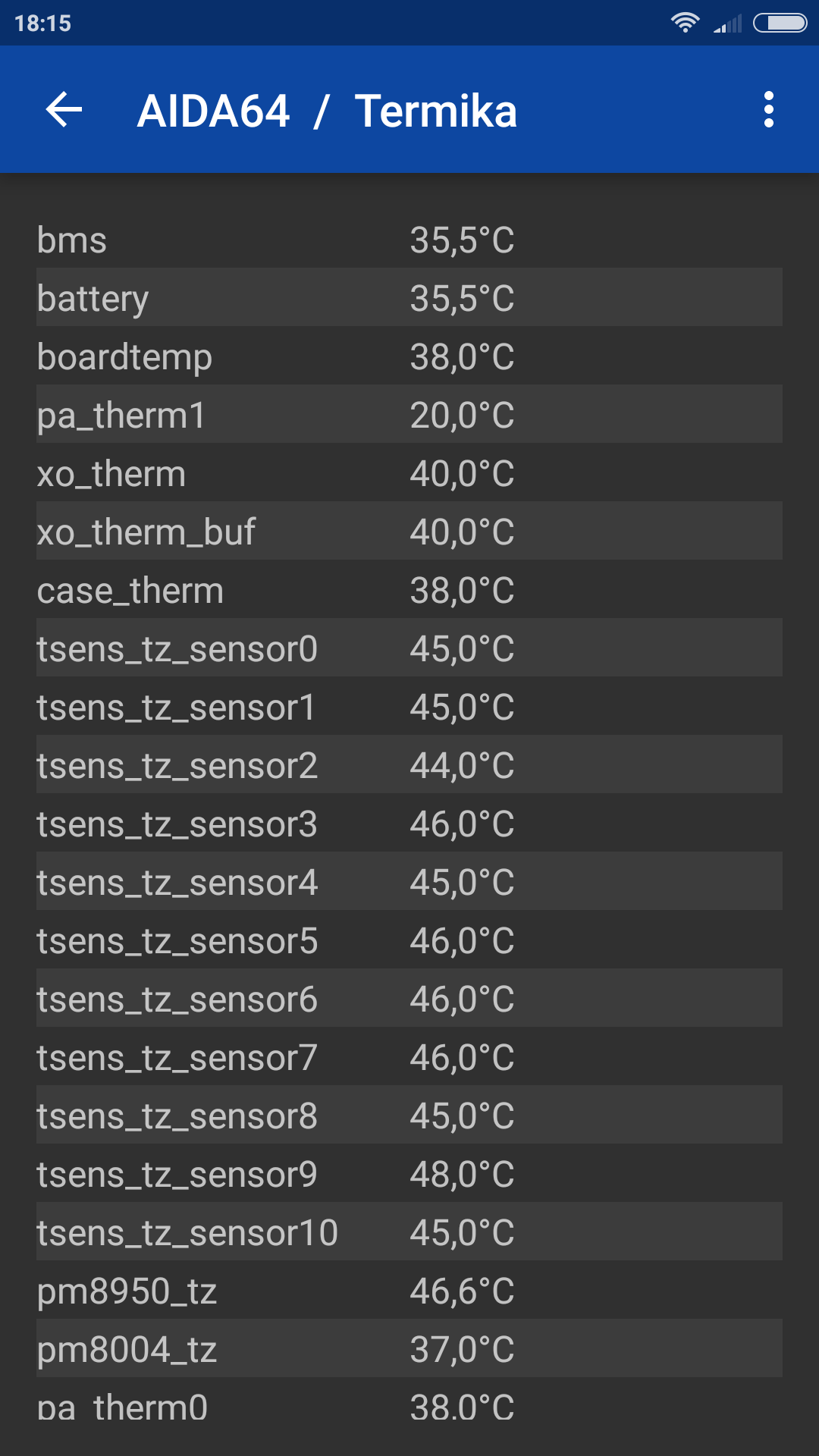
Task: Select the tsens_tz_sensor9 row
Action: 409,1174
